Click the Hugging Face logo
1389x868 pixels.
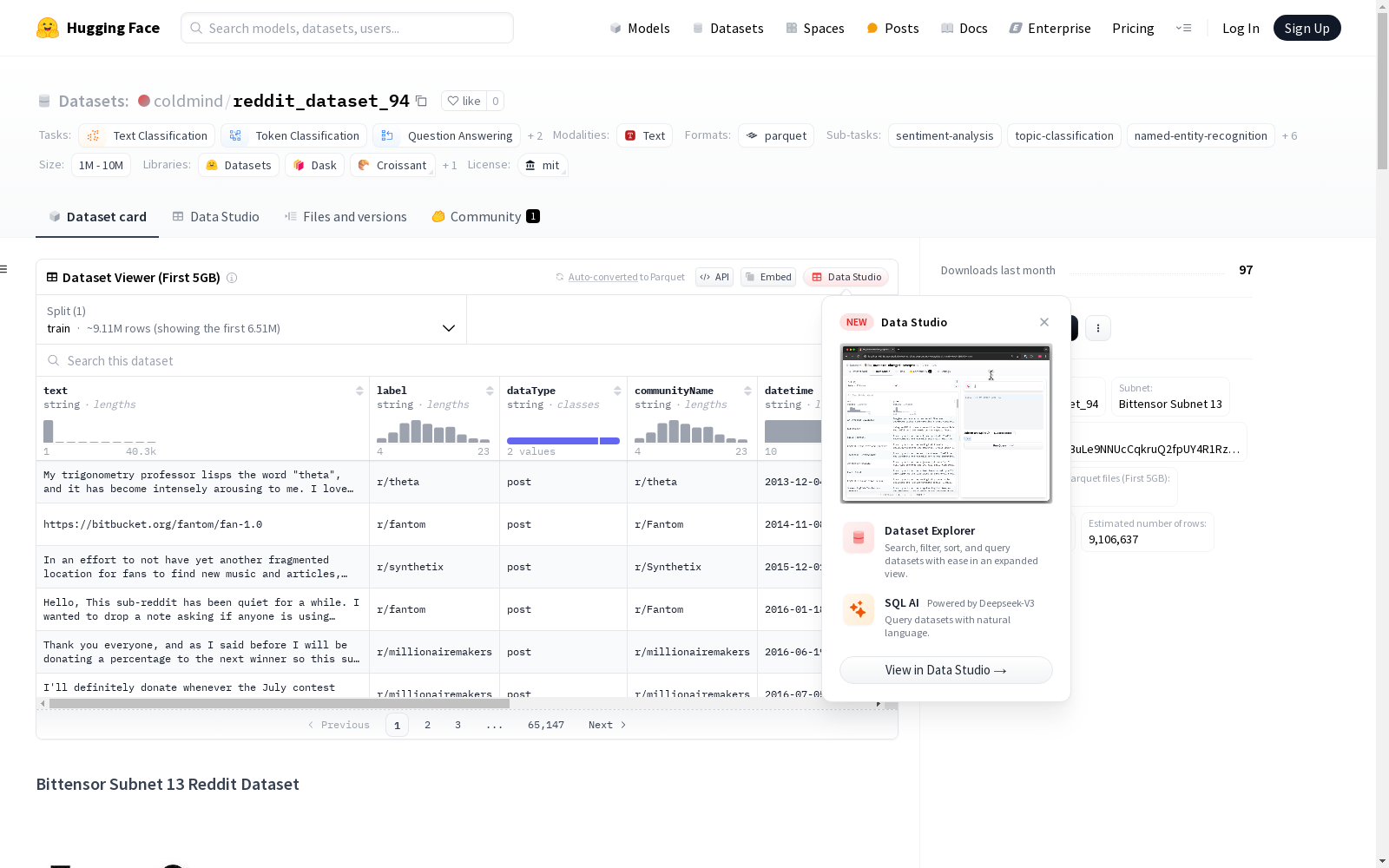(98, 28)
